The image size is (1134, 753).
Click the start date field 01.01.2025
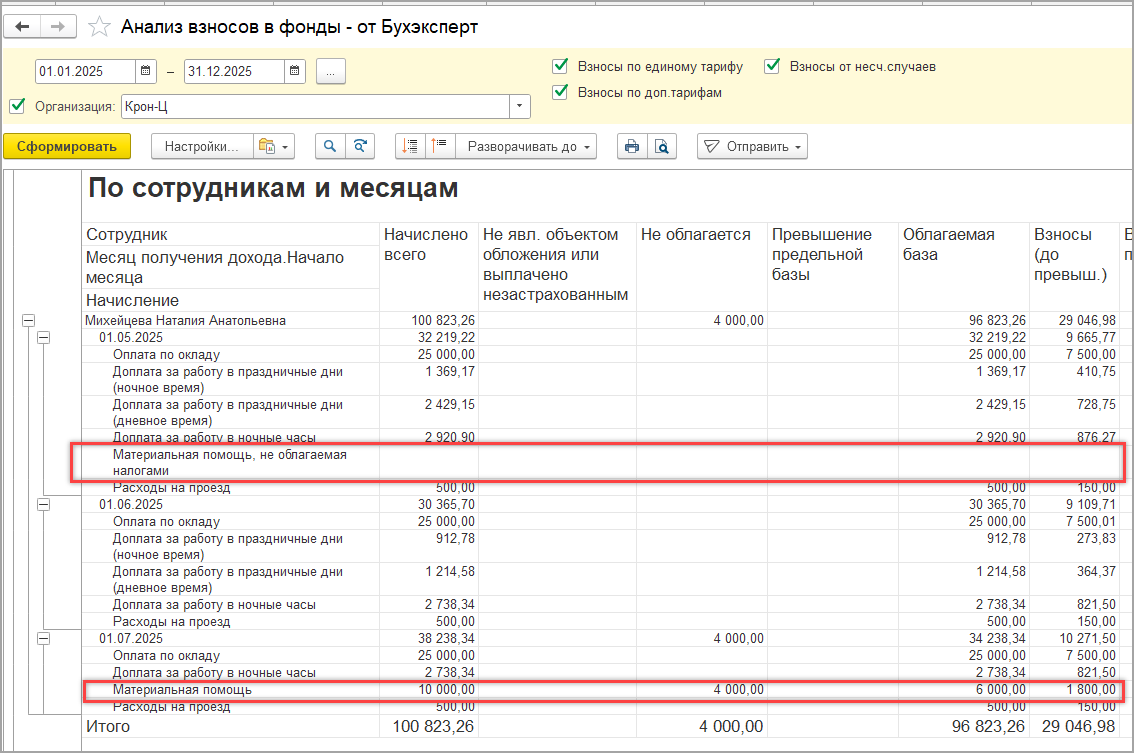tap(85, 71)
